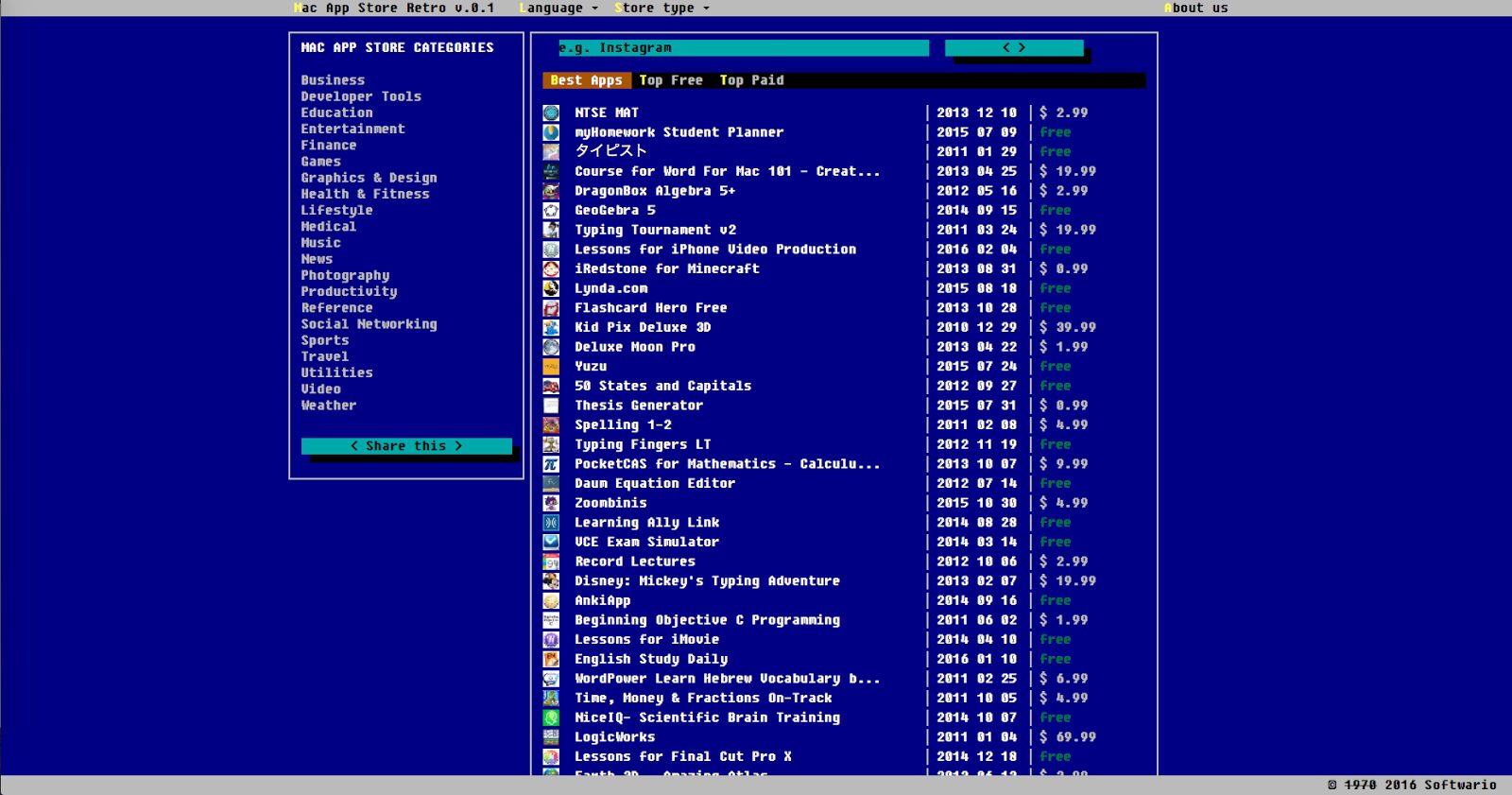1512x795 pixels.
Task: Open WordPower Learn Hebrew Vocabulary entry
Action: 727,679
